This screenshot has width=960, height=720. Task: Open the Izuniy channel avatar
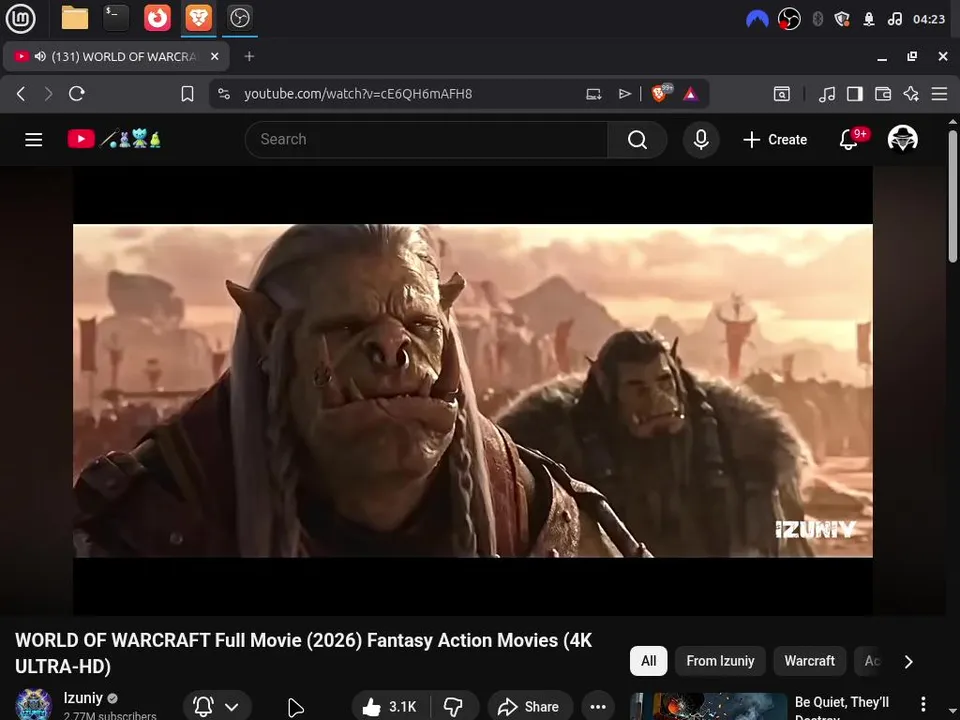[33, 704]
